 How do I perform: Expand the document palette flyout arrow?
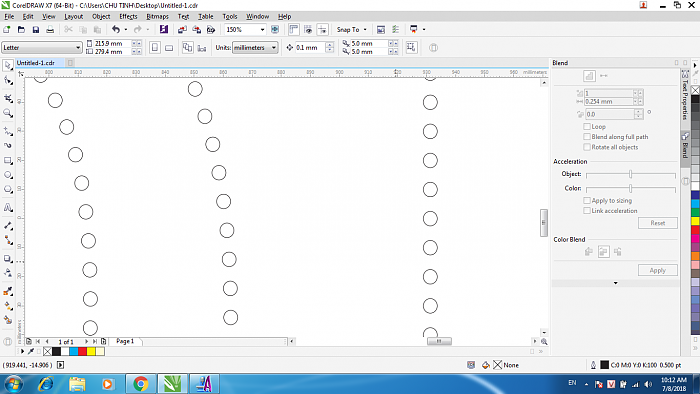click(22, 352)
